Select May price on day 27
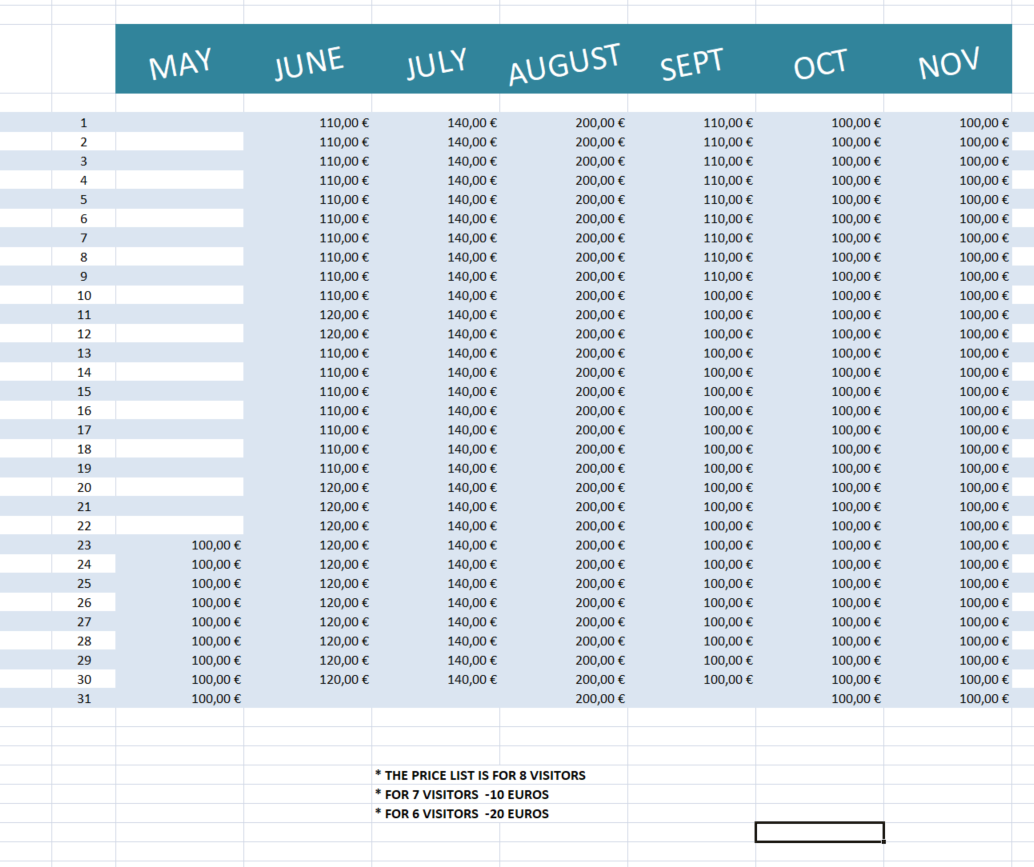Screen dimensions: 1034x867 216,622
